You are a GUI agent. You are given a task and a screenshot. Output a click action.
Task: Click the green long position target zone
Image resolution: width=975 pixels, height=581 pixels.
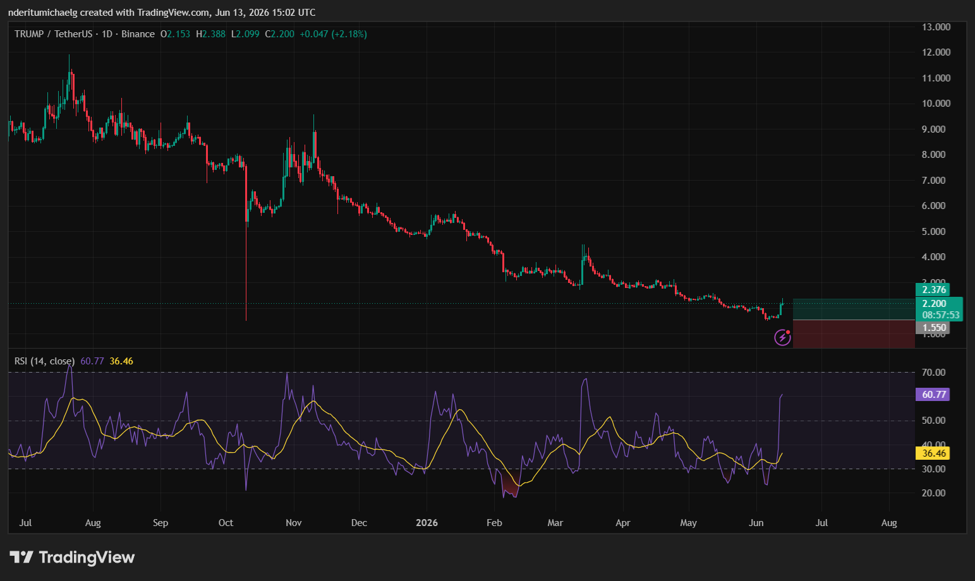click(x=854, y=309)
